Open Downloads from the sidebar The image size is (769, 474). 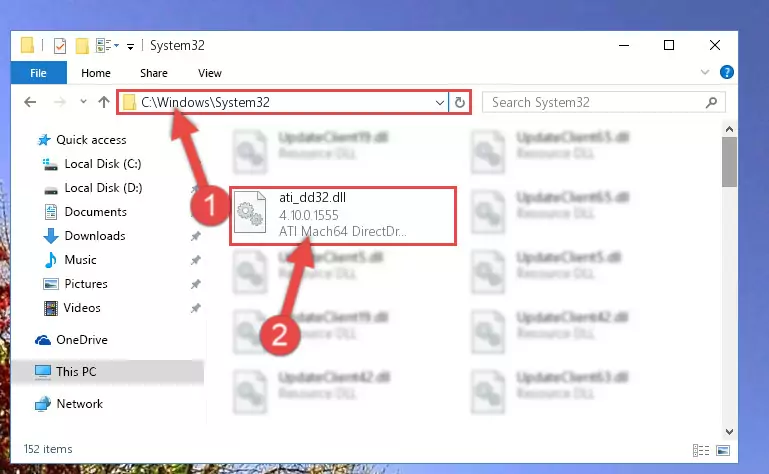pos(95,236)
